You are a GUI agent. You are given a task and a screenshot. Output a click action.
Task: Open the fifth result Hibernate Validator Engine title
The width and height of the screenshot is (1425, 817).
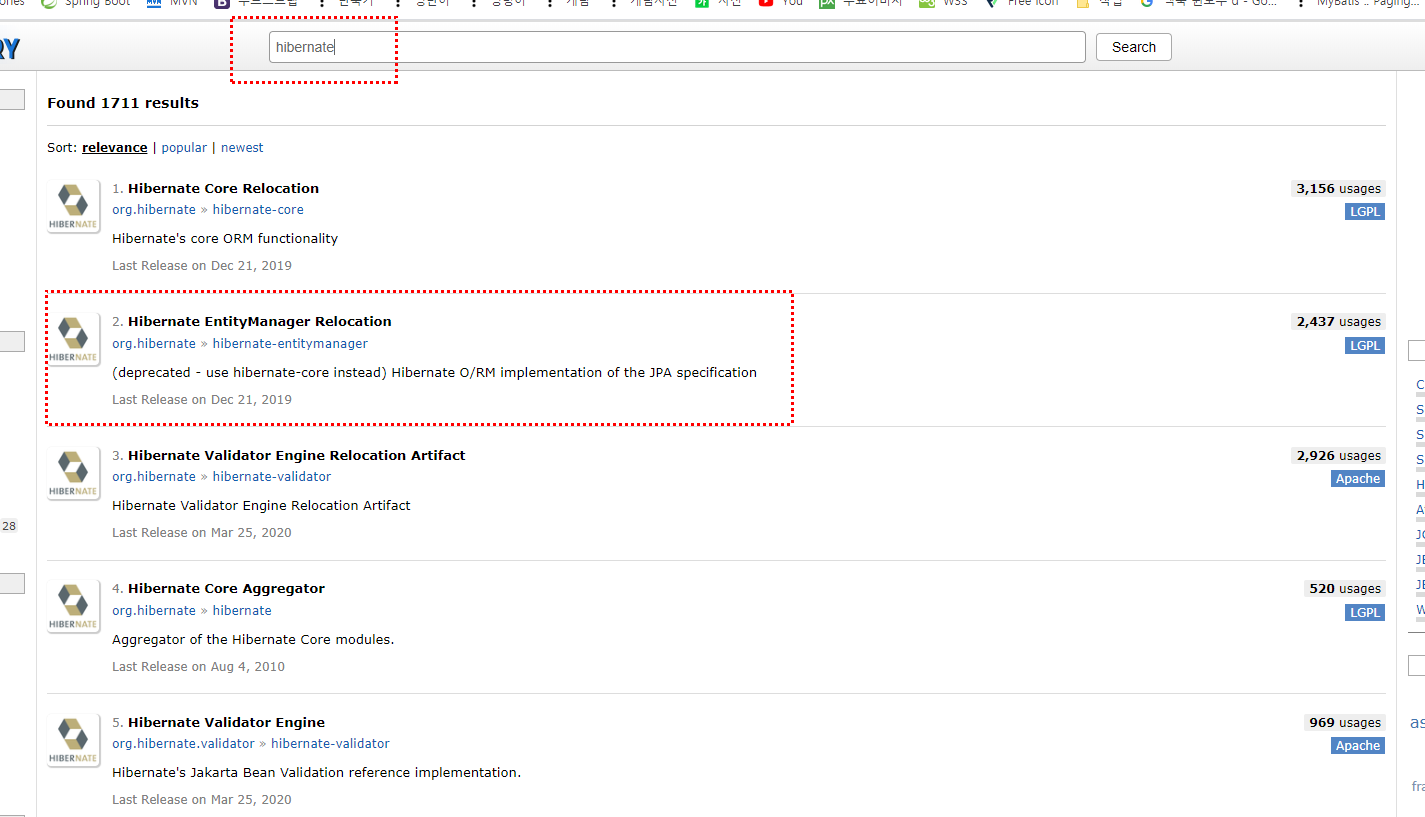pyautogui.click(x=226, y=722)
